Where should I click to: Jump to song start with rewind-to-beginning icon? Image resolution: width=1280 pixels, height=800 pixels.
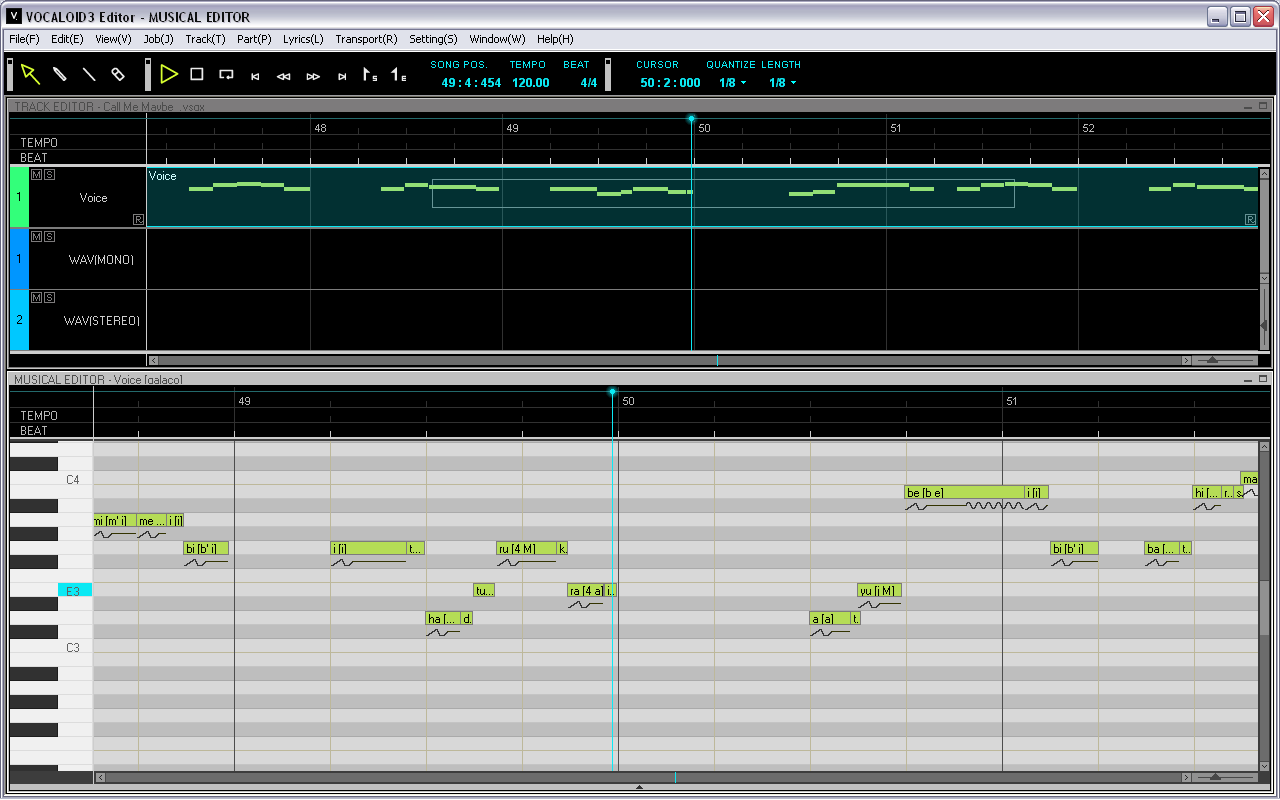click(255, 76)
